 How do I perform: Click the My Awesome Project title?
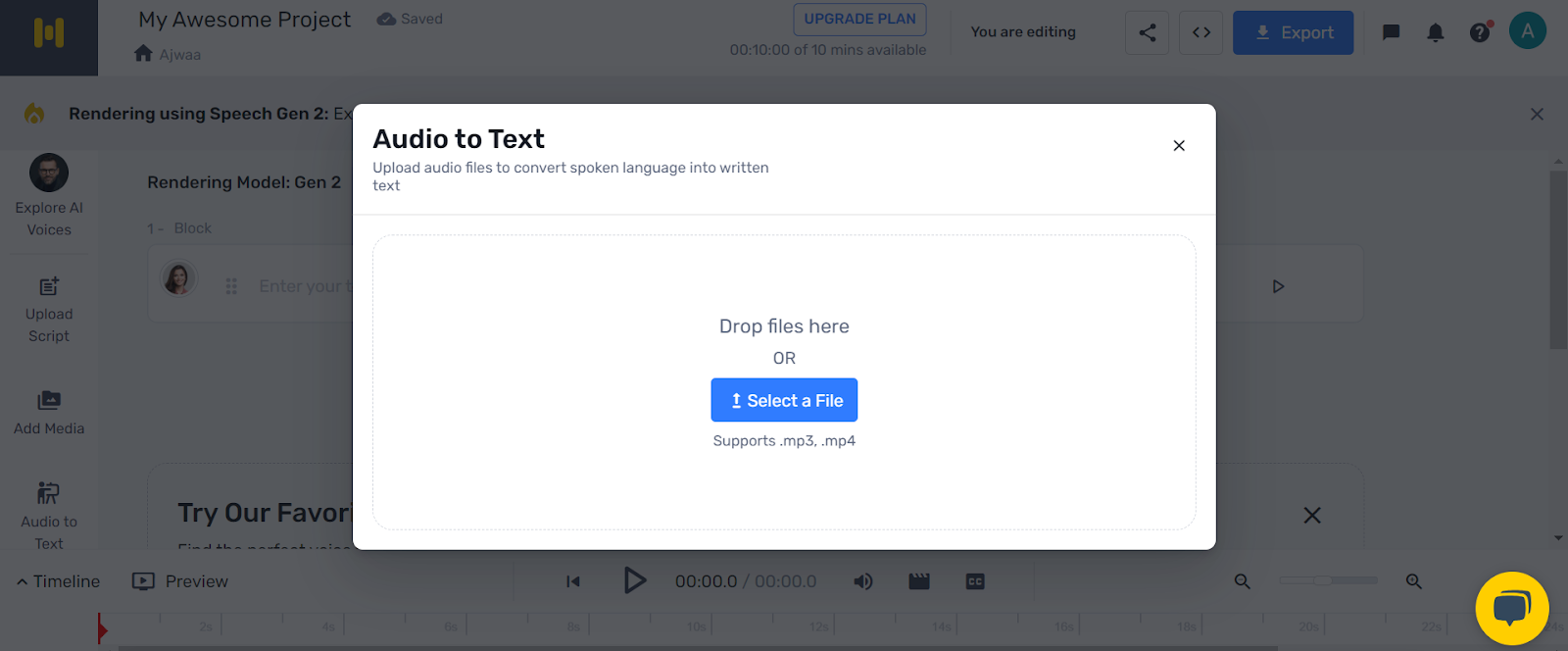(244, 20)
